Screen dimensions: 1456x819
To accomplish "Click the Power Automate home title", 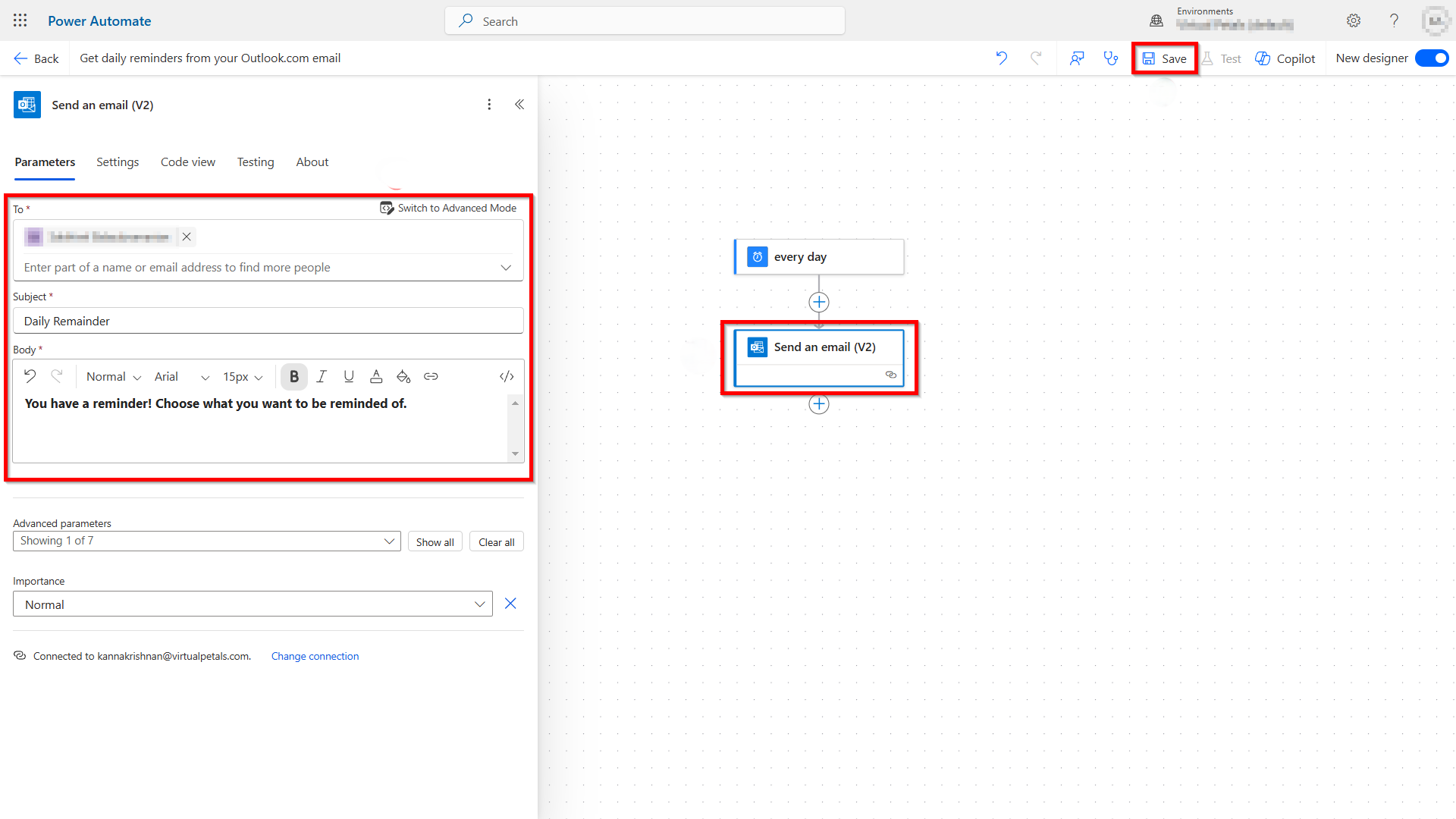I will point(99,20).
